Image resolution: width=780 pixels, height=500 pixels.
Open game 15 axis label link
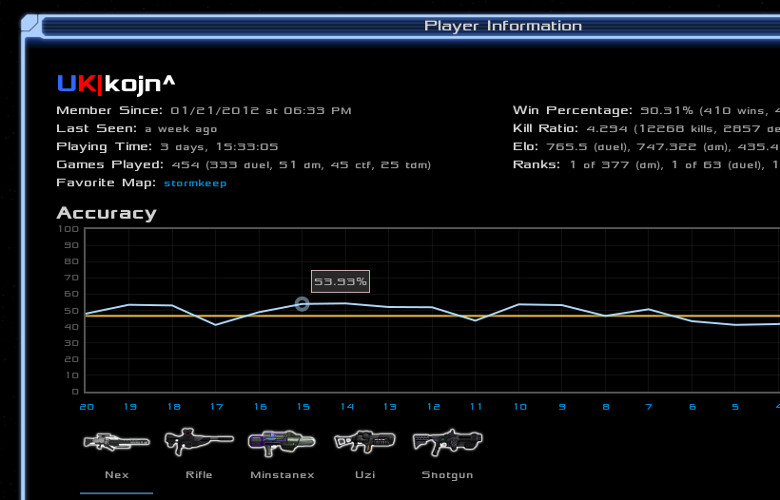click(303, 407)
